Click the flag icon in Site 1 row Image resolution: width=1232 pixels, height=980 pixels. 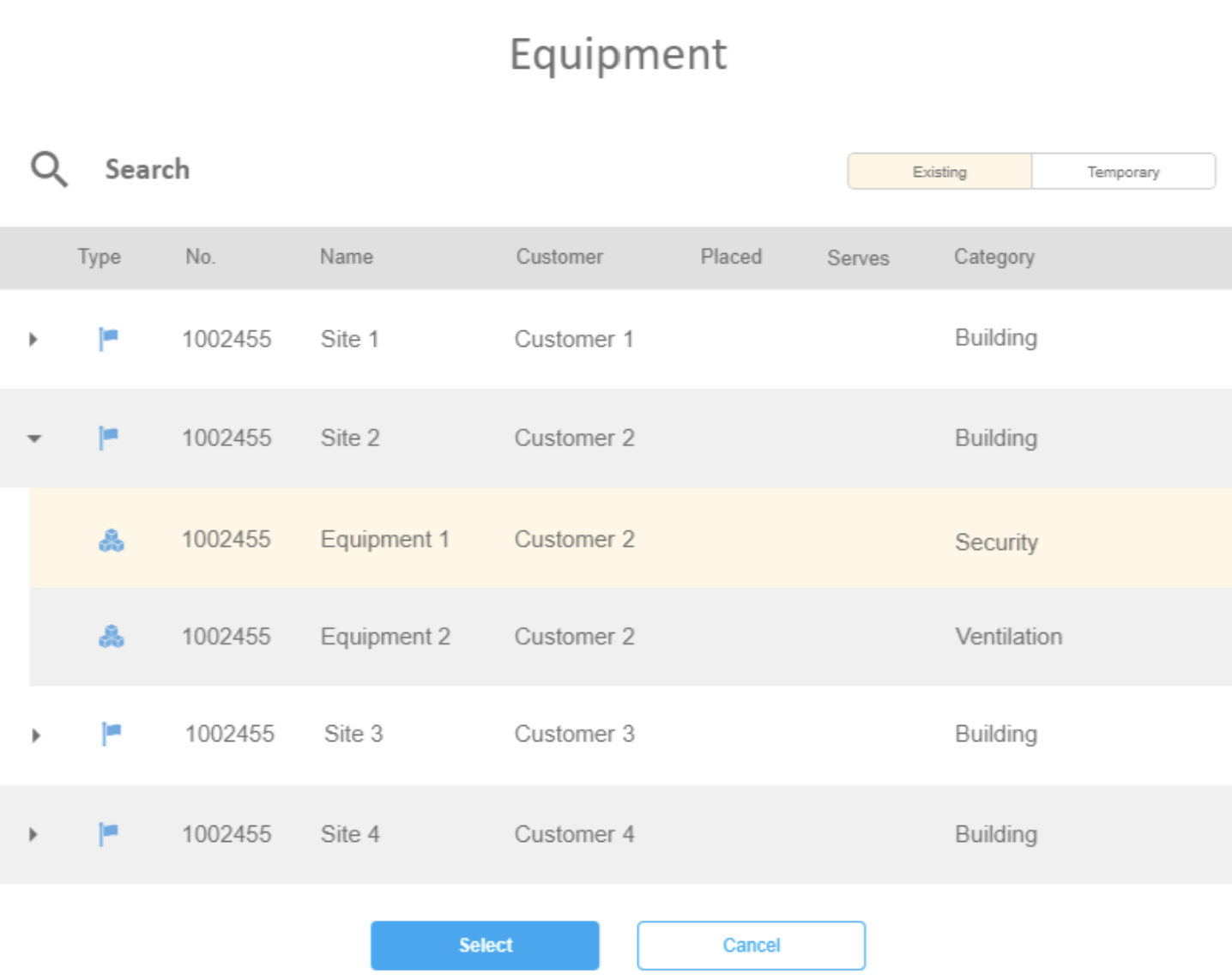click(108, 339)
